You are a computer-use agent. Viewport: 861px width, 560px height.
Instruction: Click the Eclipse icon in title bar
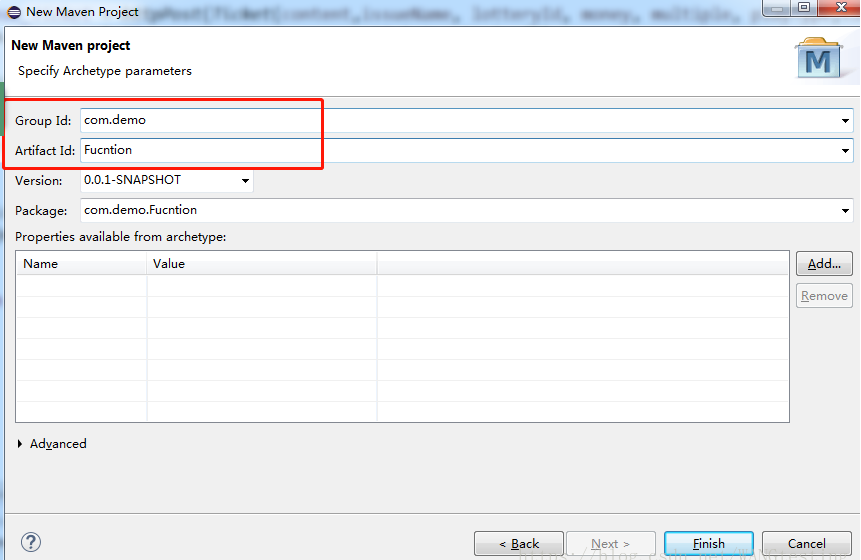coord(14,12)
